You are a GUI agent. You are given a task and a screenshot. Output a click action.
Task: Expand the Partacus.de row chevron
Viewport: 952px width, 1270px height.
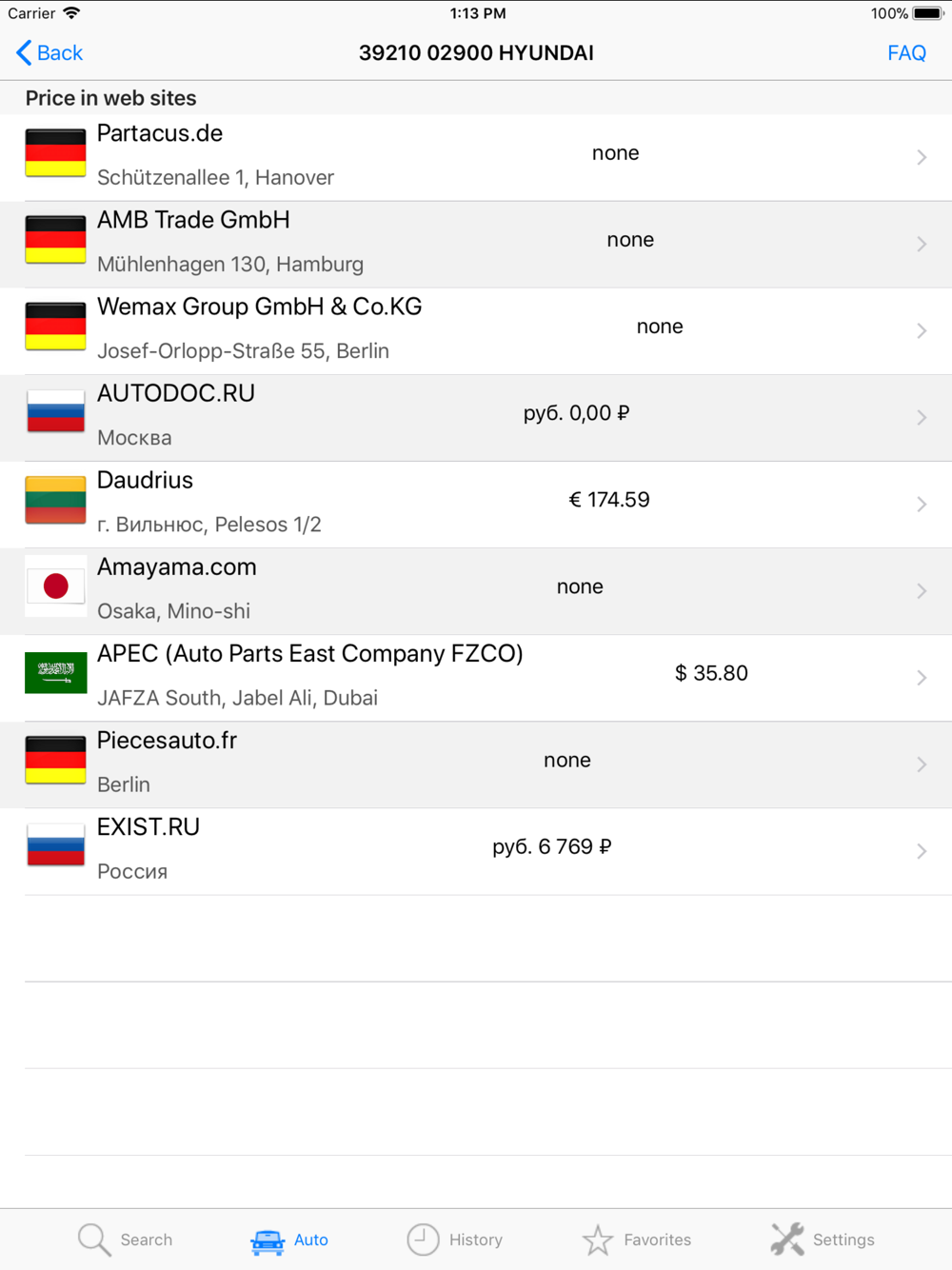point(922,157)
